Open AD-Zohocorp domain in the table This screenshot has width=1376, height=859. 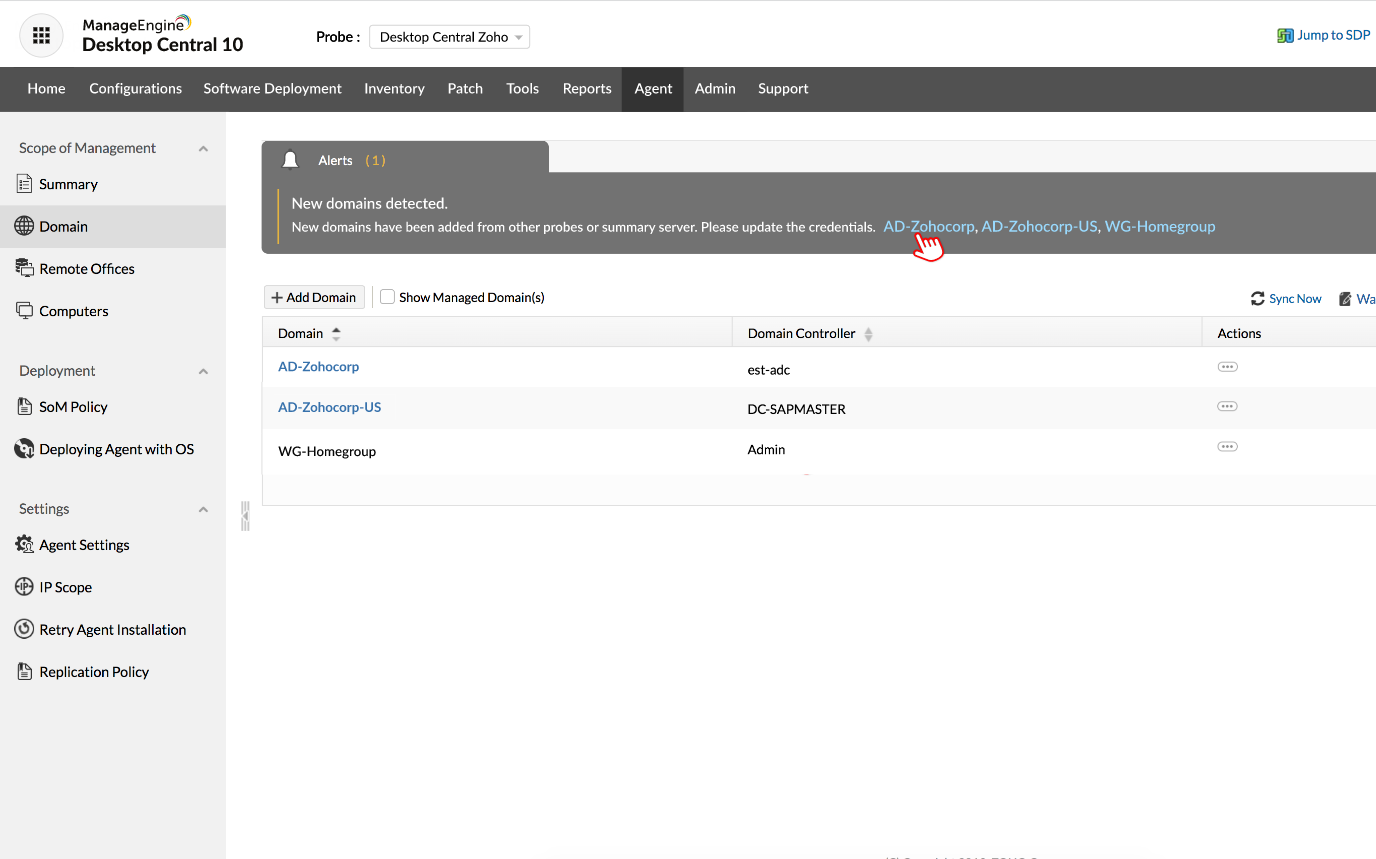[318, 367]
